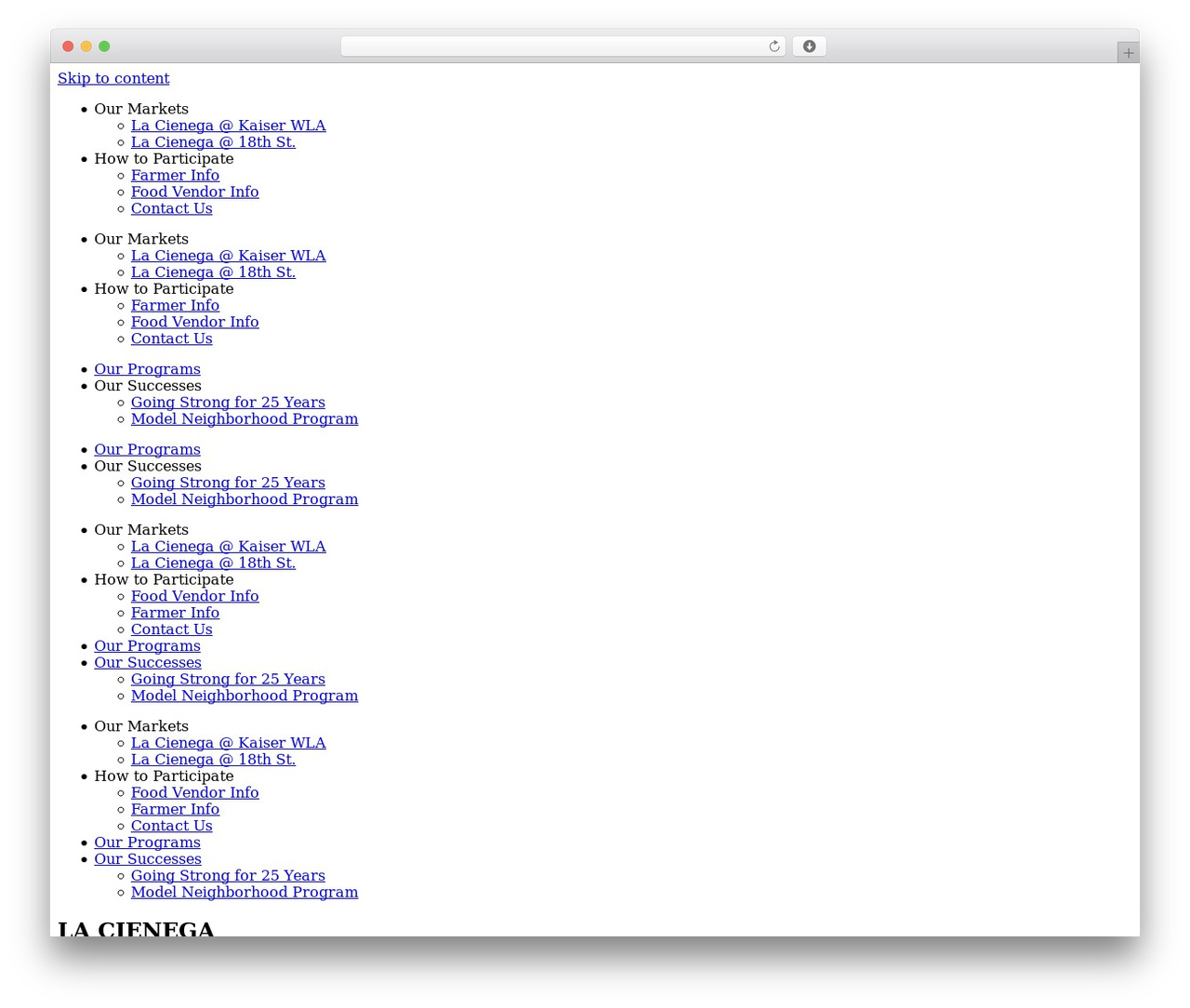Open the last Model Neighborhood Program link
This screenshot has width=1190, height=1008.
[245, 893]
